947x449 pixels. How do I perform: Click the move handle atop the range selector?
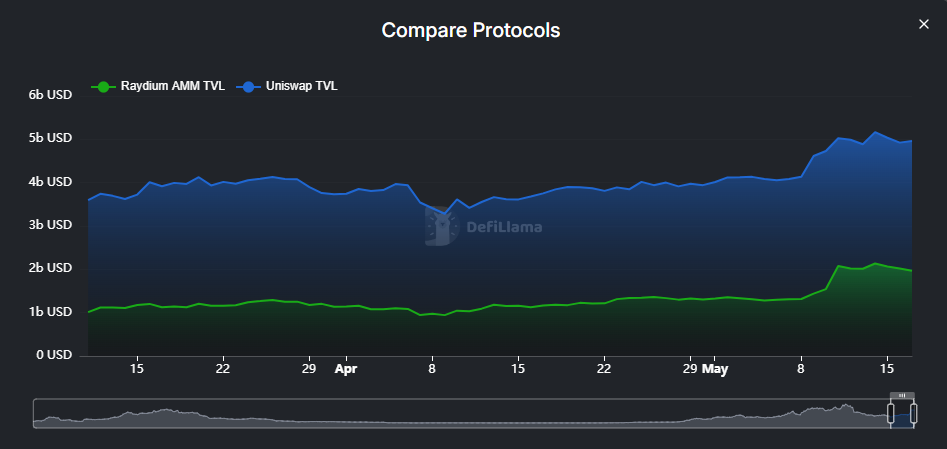pyautogui.click(x=901, y=396)
